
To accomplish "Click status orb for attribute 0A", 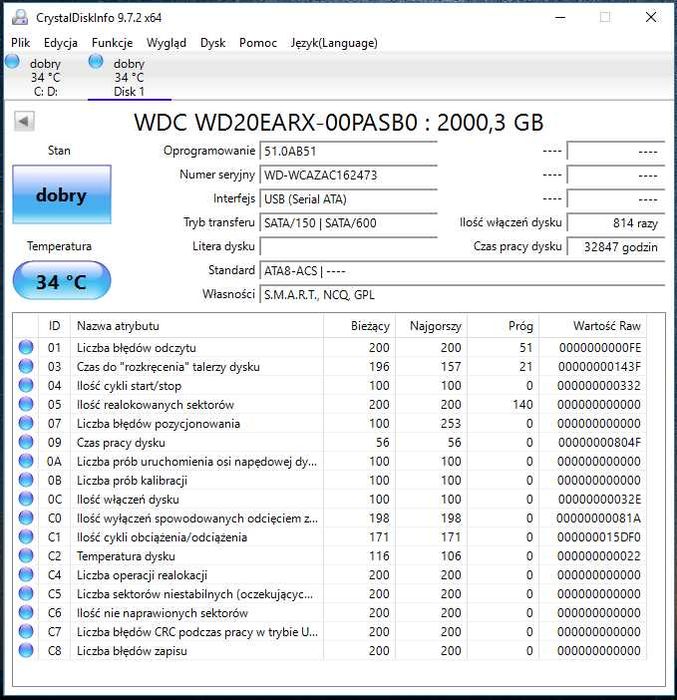I will (x=26, y=461).
